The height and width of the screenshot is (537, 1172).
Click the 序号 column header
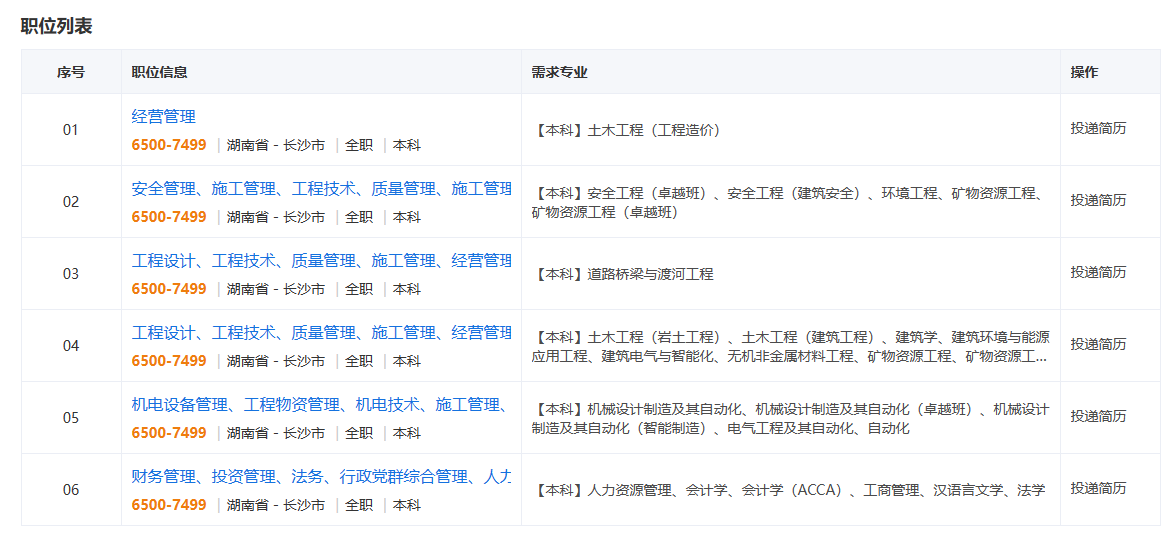[71, 72]
